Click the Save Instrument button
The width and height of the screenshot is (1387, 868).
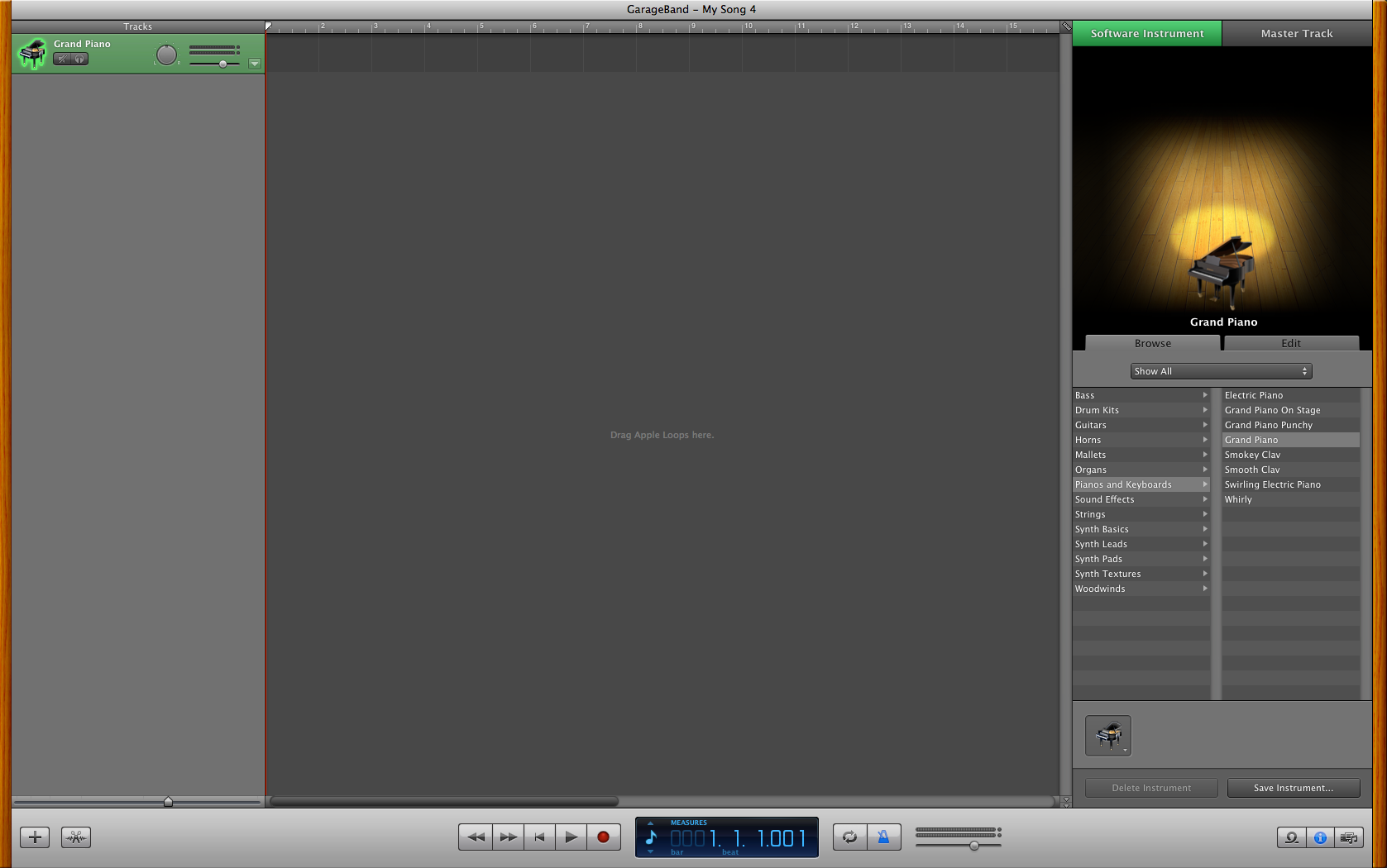(x=1294, y=788)
